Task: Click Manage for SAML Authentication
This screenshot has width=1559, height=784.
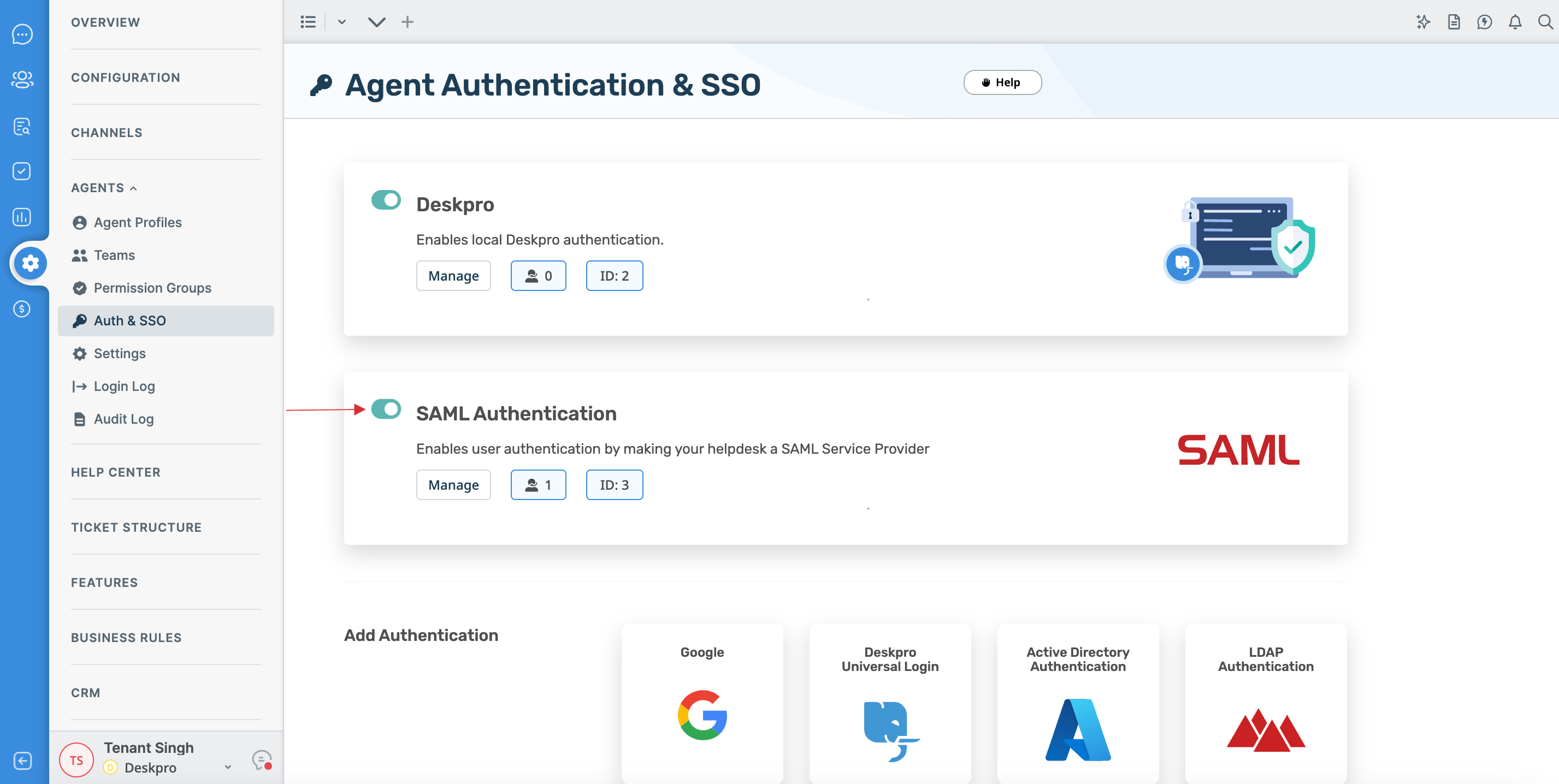Action: tap(453, 485)
